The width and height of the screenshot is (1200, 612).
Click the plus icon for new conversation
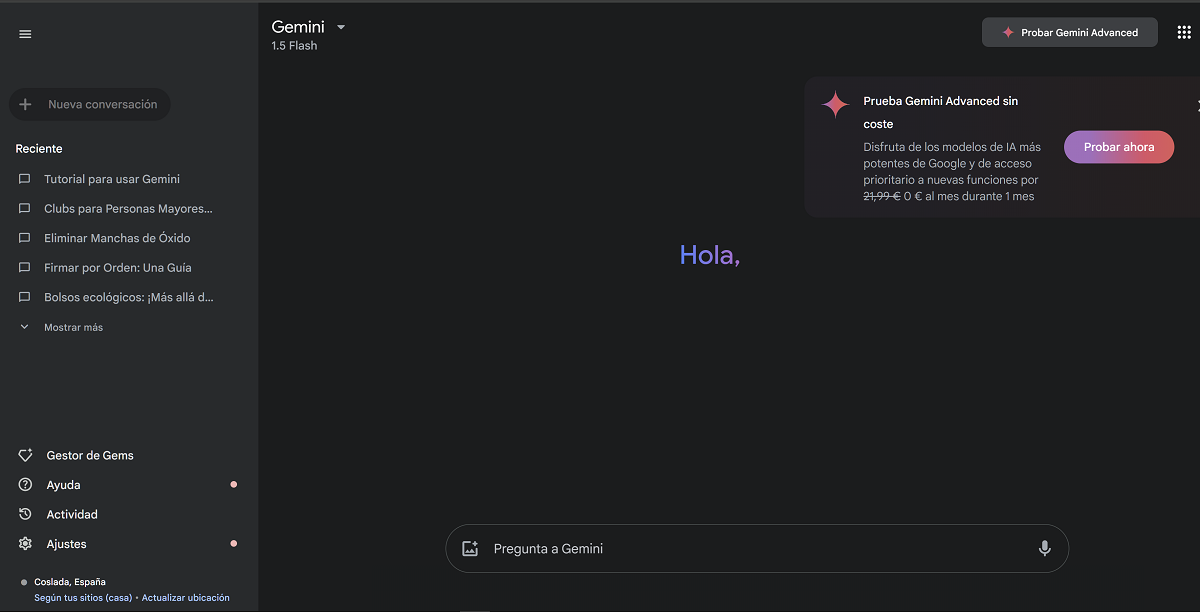pyautogui.click(x=26, y=104)
